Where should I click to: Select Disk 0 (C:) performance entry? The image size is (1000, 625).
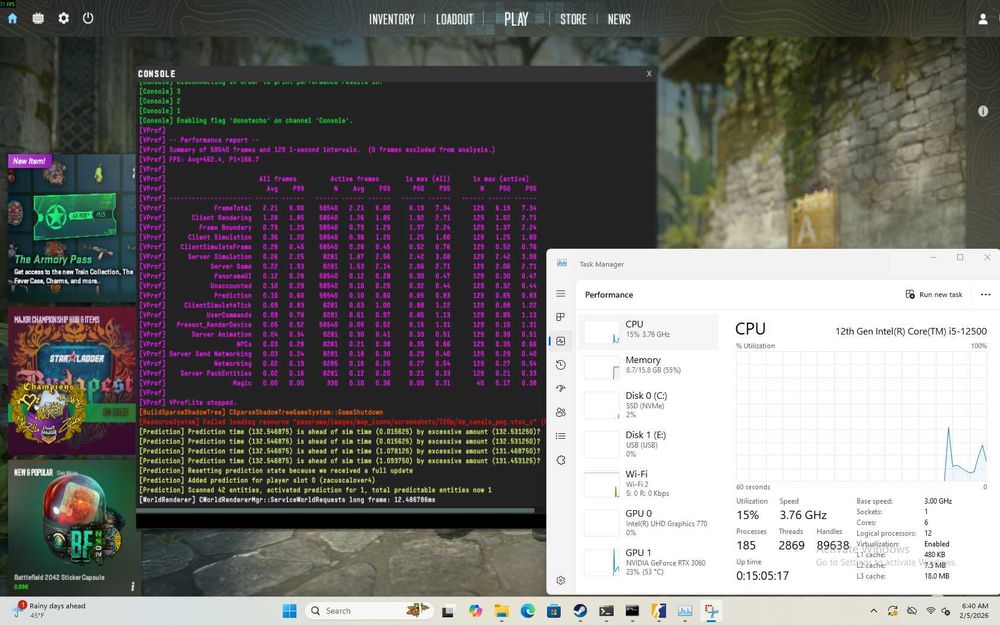648,405
